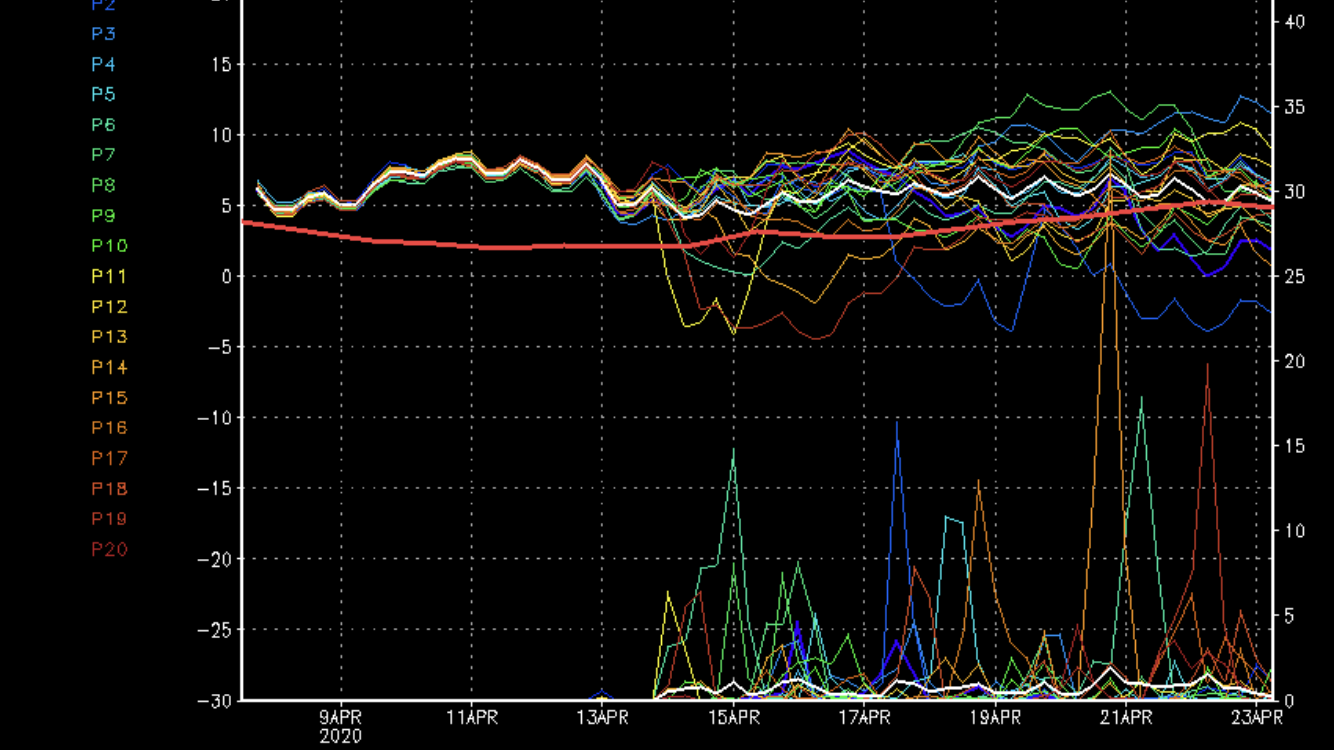Click the 9APR date label

tap(341, 718)
